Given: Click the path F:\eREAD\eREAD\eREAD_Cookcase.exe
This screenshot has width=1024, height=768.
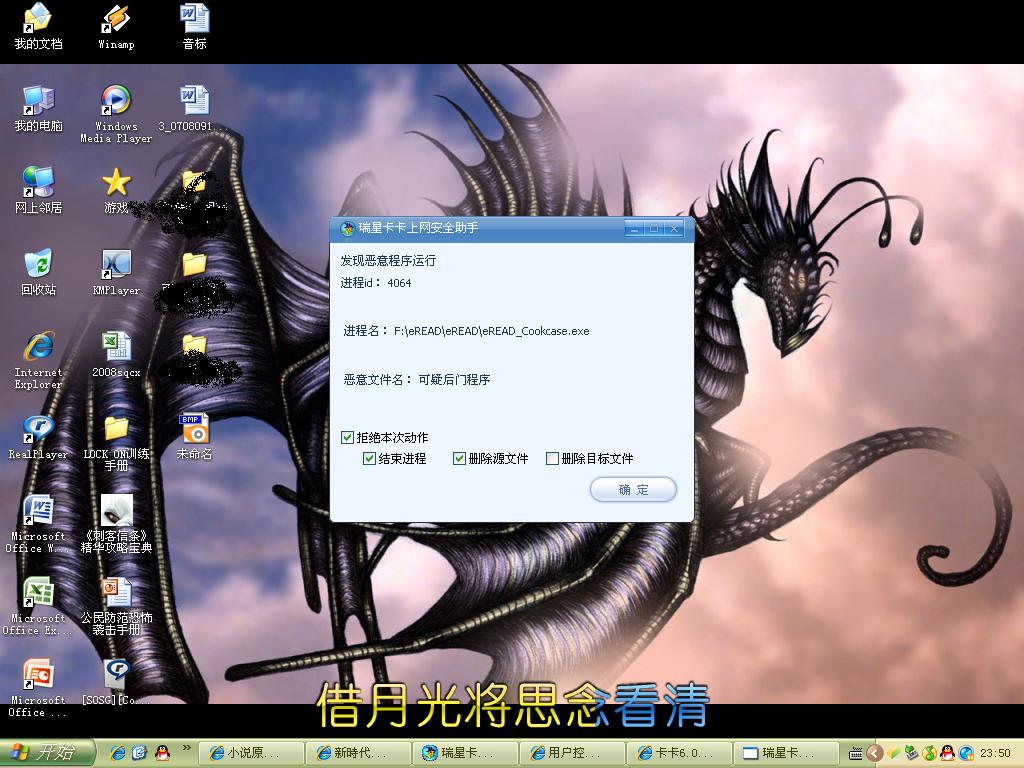Looking at the screenshot, I should (491, 331).
